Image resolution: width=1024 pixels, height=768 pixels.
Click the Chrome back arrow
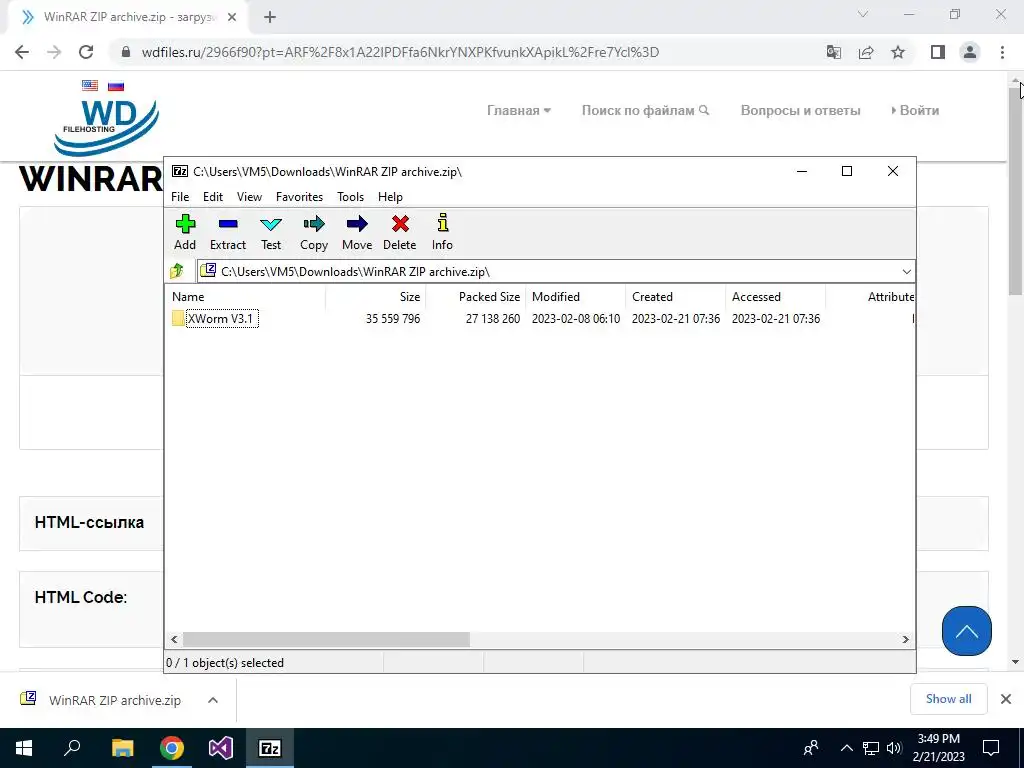[x=22, y=52]
